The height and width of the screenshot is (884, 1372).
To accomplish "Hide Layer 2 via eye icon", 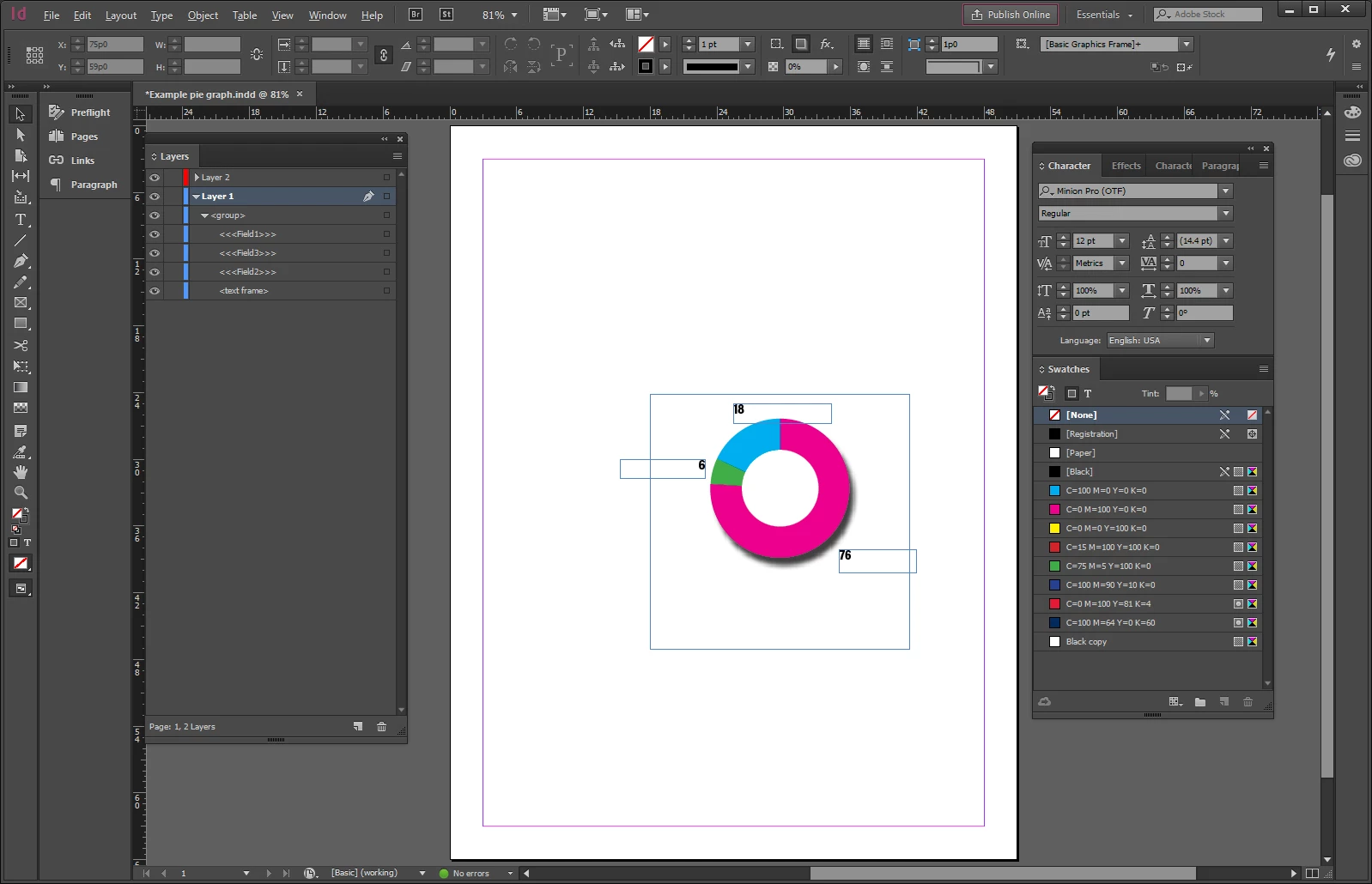I will [155, 178].
